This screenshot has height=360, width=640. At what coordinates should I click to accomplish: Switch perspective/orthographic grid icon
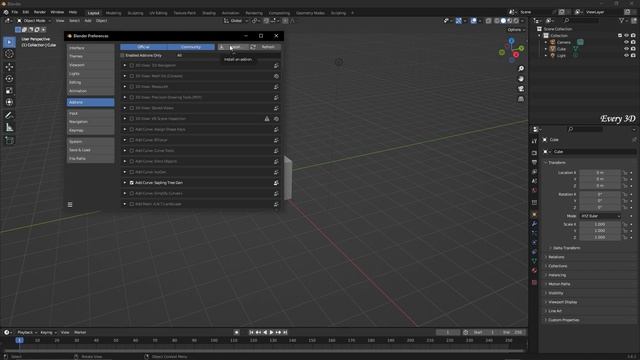[521, 99]
